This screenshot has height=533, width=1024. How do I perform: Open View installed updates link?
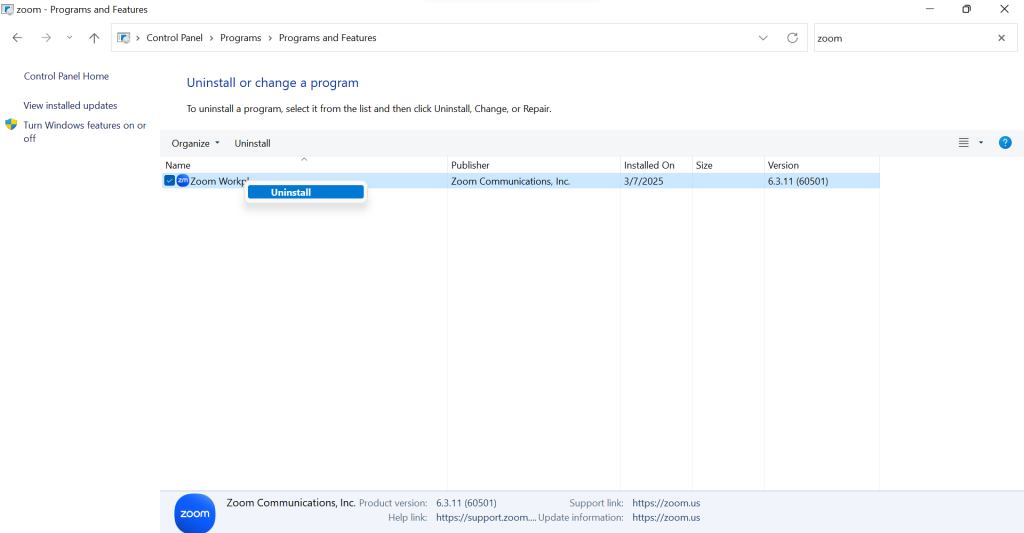pyautogui.click(x=71, y=105)
